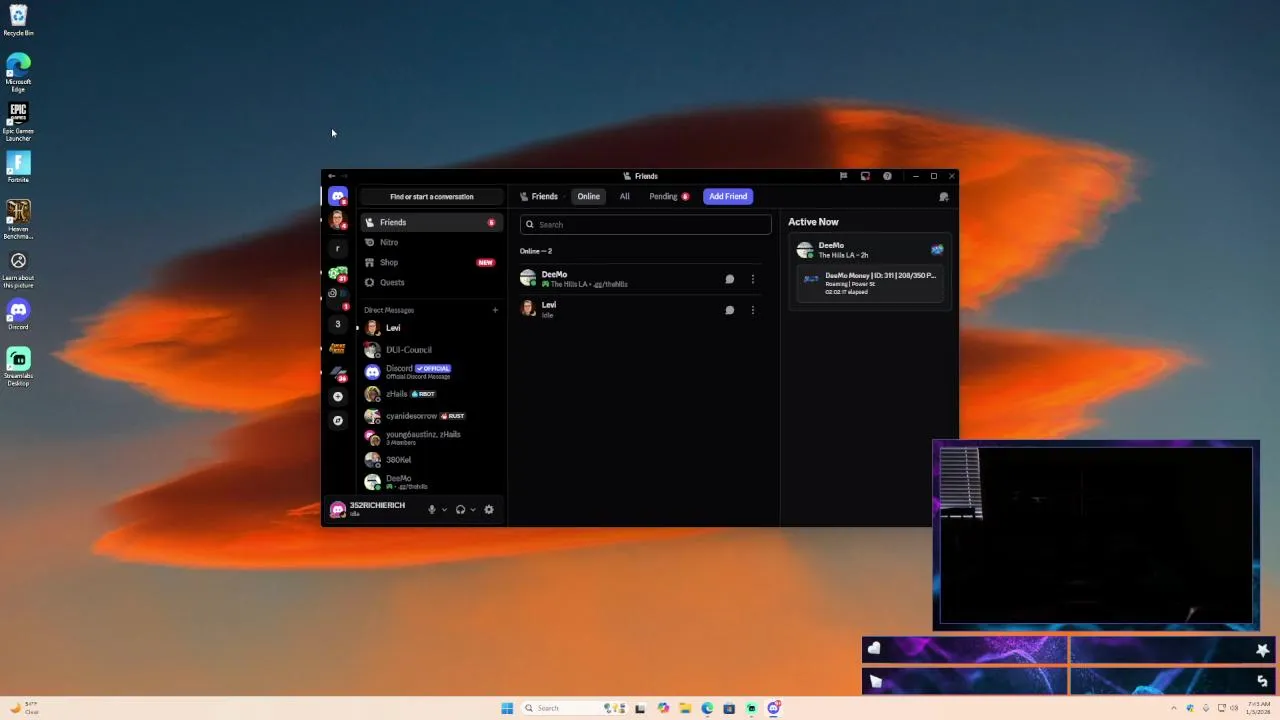
Task: Open zHails bot conversation
Action: (431, 394)
